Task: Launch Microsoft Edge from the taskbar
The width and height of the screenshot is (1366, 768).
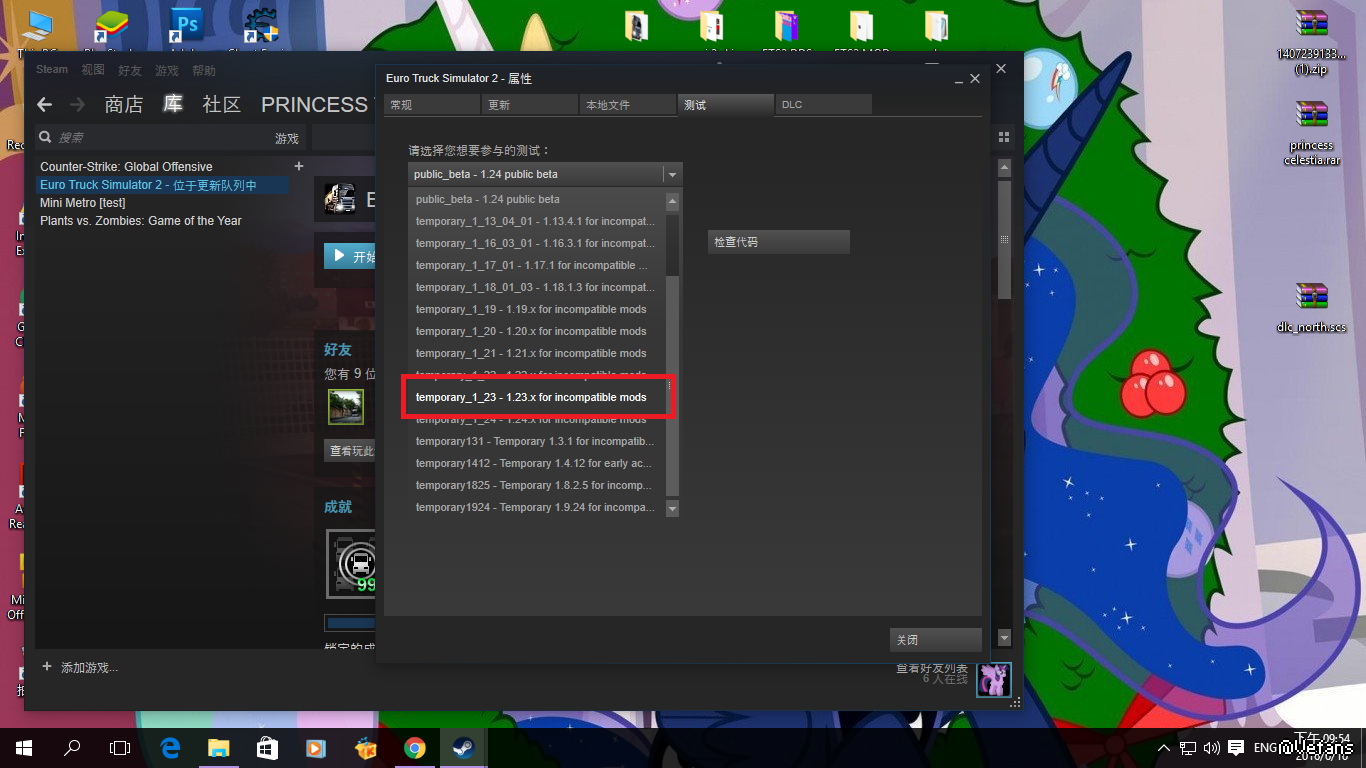Action: 170,747
